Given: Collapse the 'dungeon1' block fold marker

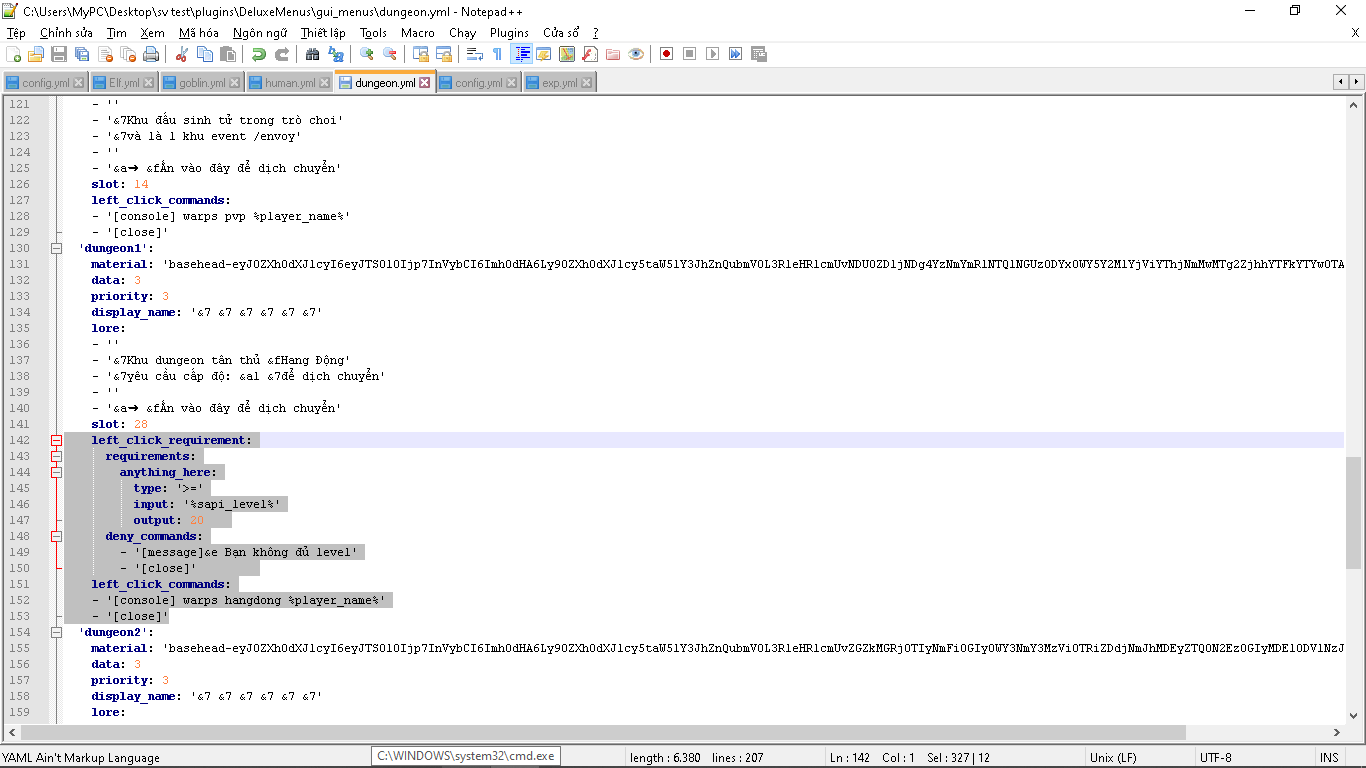Looking at the screenshot, I should tap(57, 248).
